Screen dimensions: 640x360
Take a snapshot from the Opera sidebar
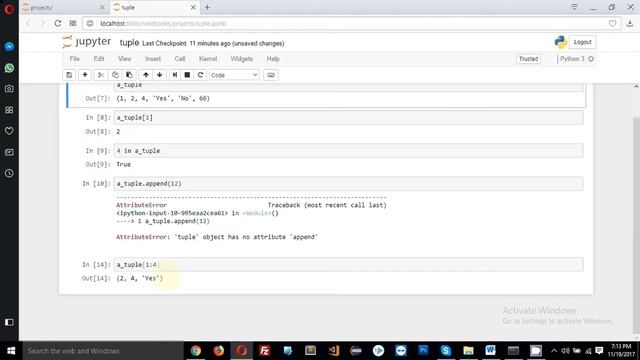(9, 89)
